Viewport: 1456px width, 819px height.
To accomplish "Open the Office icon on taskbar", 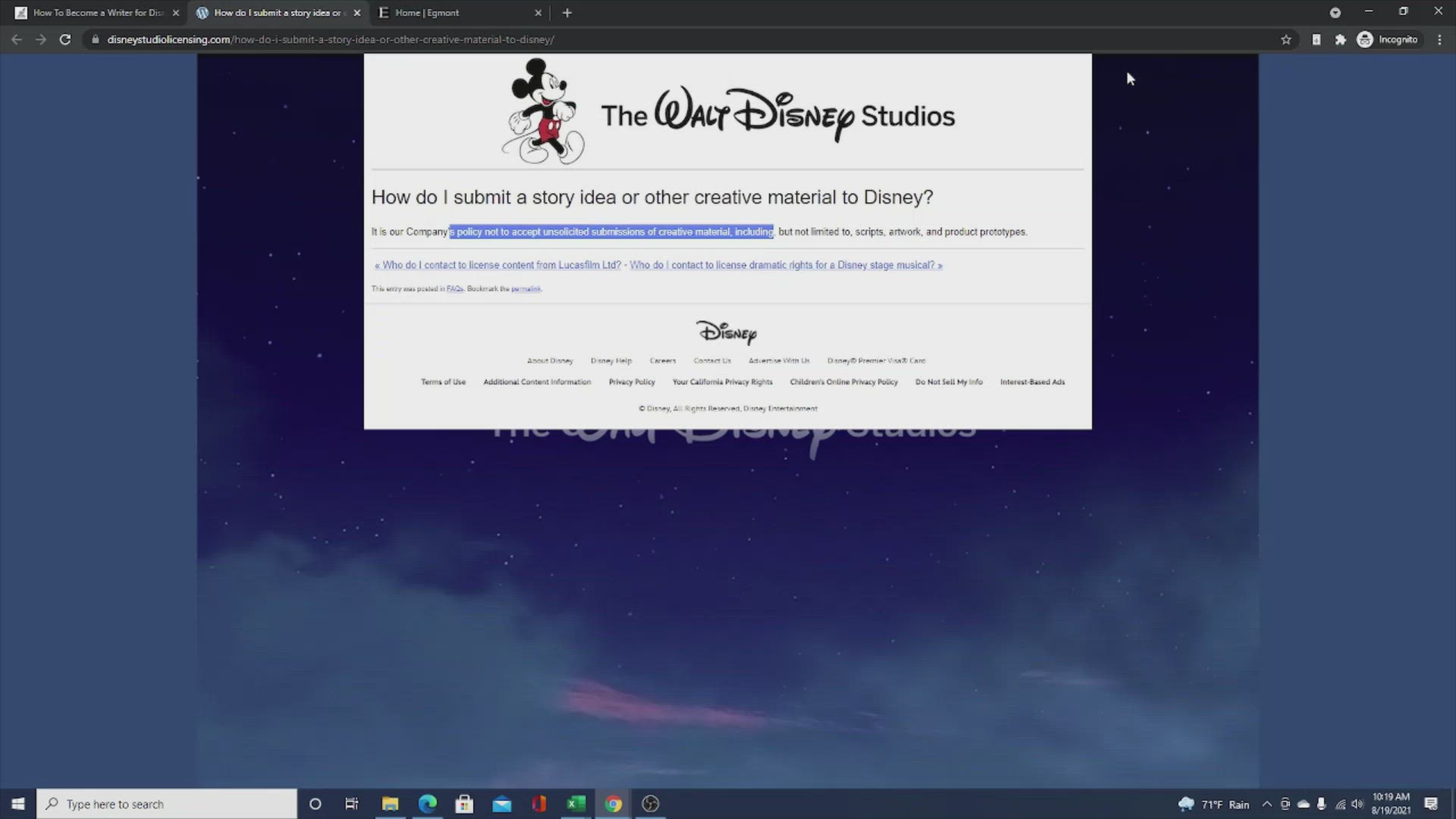I will [539, 804].
